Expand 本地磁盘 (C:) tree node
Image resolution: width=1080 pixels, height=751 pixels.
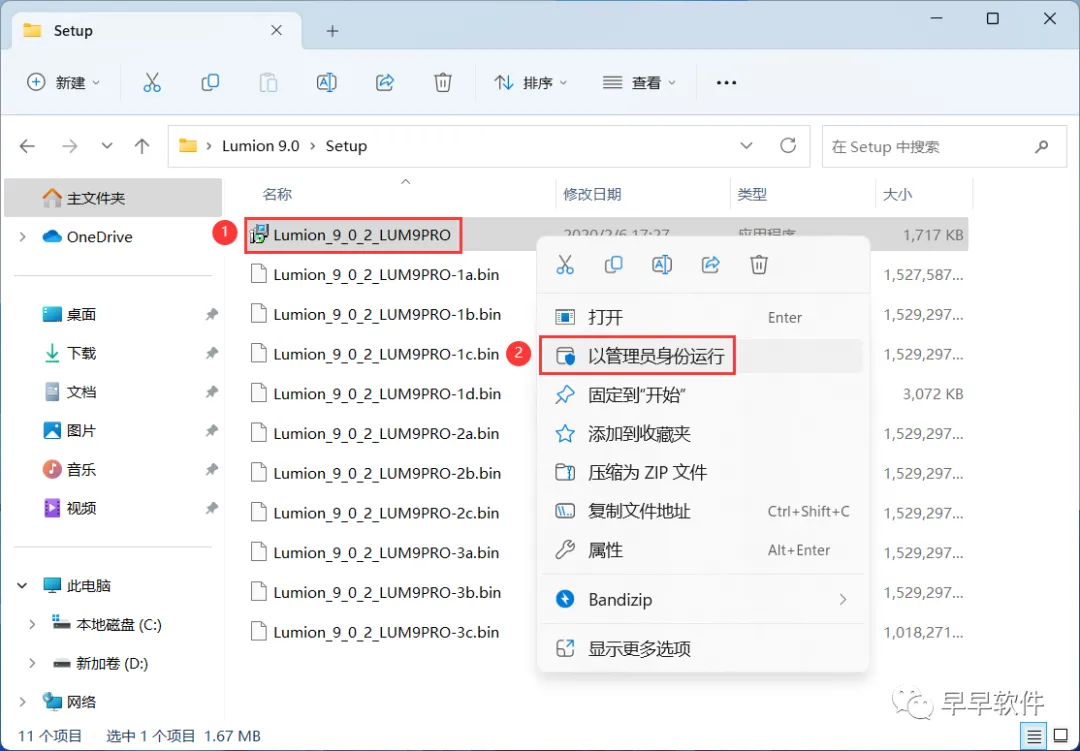coord(32,625)
